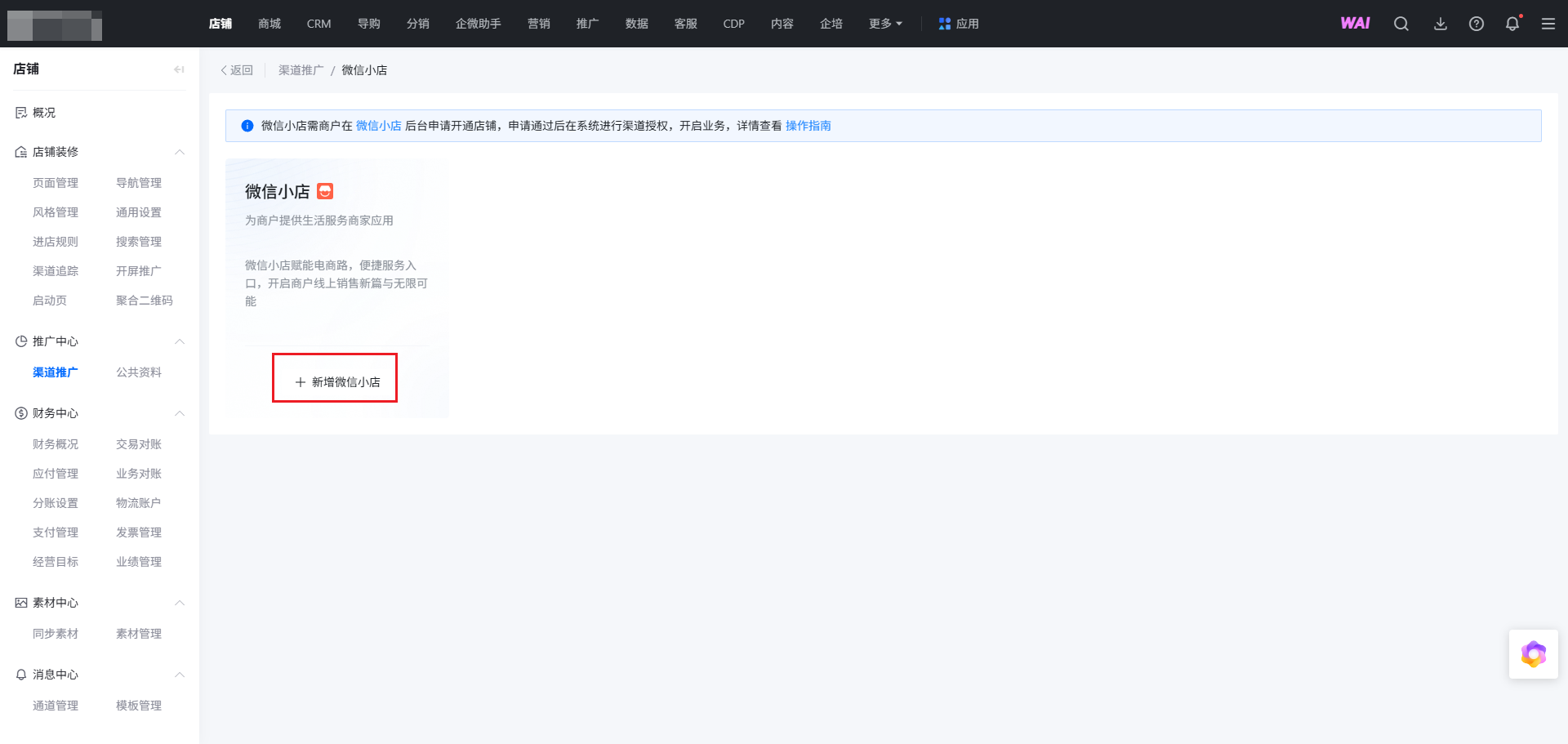The width and height of the screenshot is (1568, 744).
Task: Click the 概况 overview icon
Action: pyautogui.click(x=21, y=113)
